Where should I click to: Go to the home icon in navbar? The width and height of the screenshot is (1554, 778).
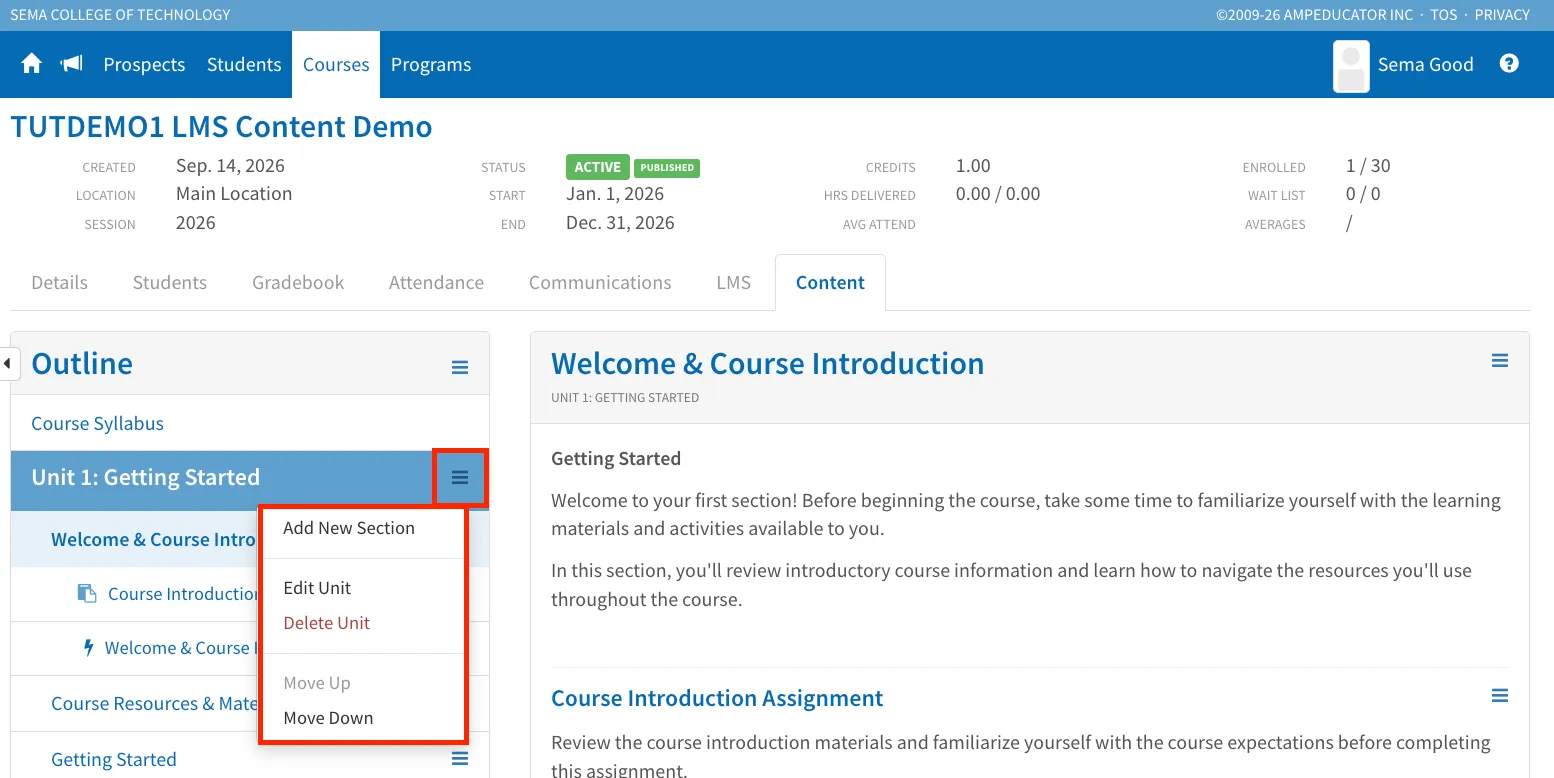coord(32,64)
